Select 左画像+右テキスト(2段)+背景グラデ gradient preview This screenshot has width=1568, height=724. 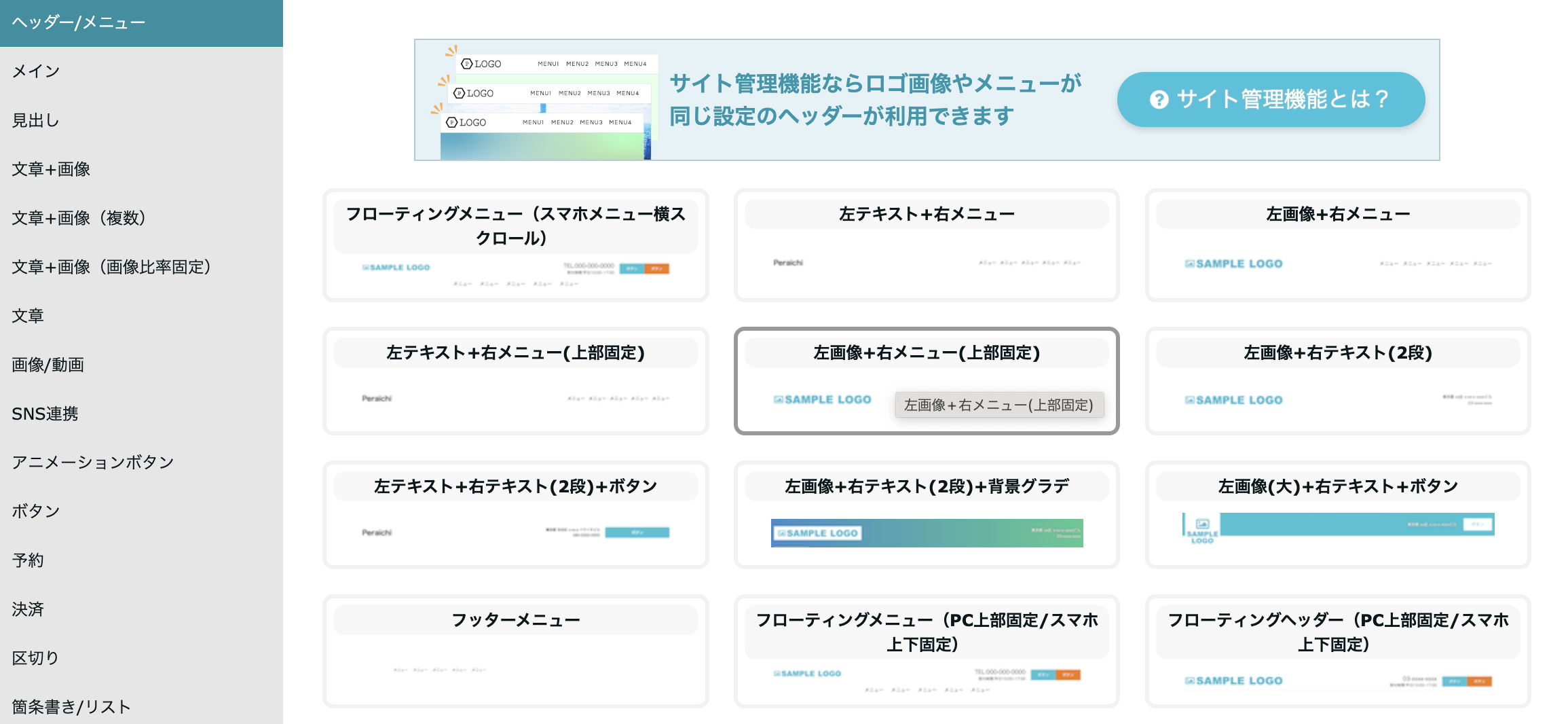(x=927, y=533)
